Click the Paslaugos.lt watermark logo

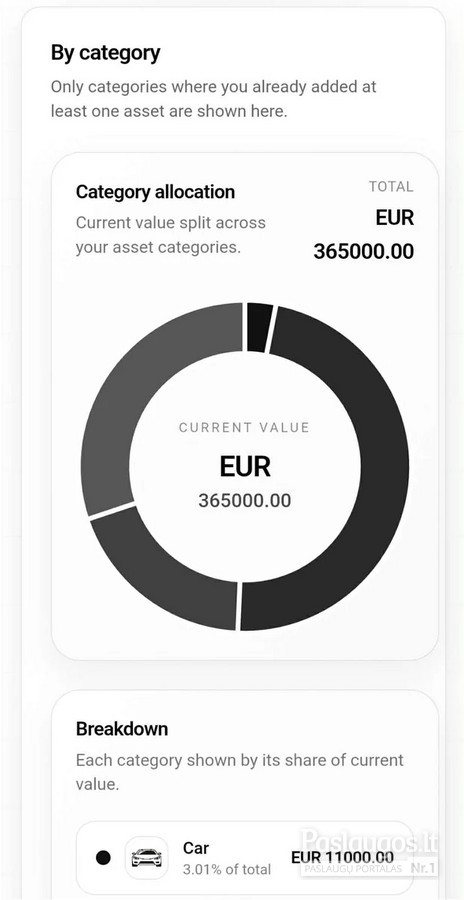tap(369, 841)
